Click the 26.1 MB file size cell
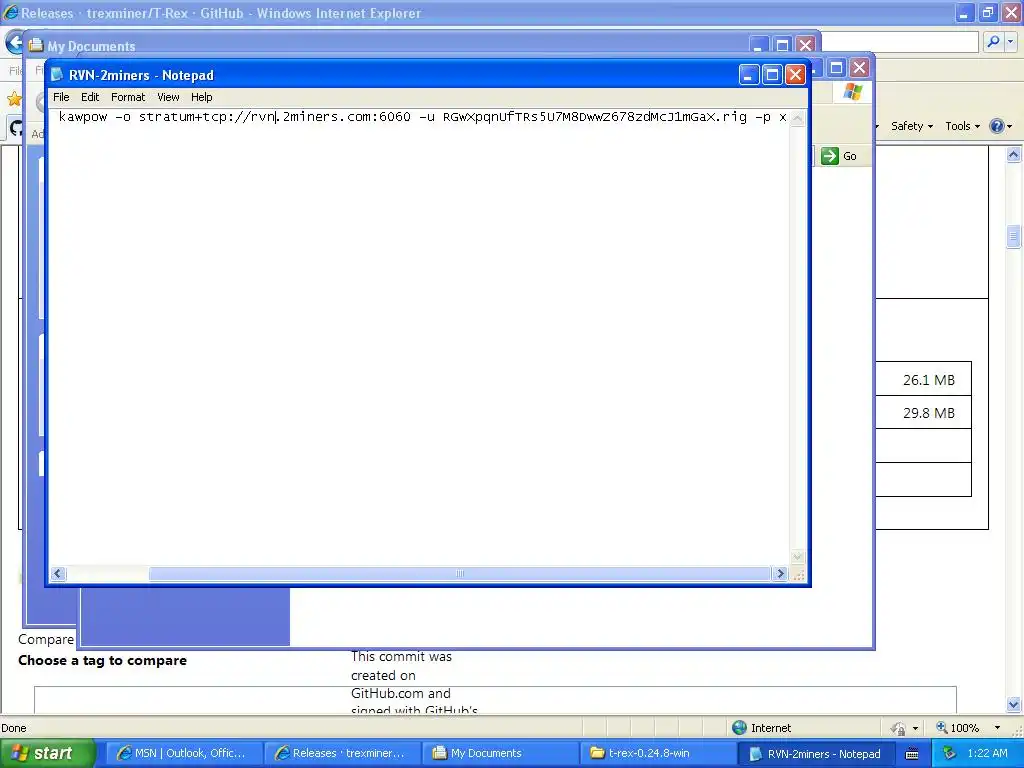1024x768 pixels. pos(928,379)
